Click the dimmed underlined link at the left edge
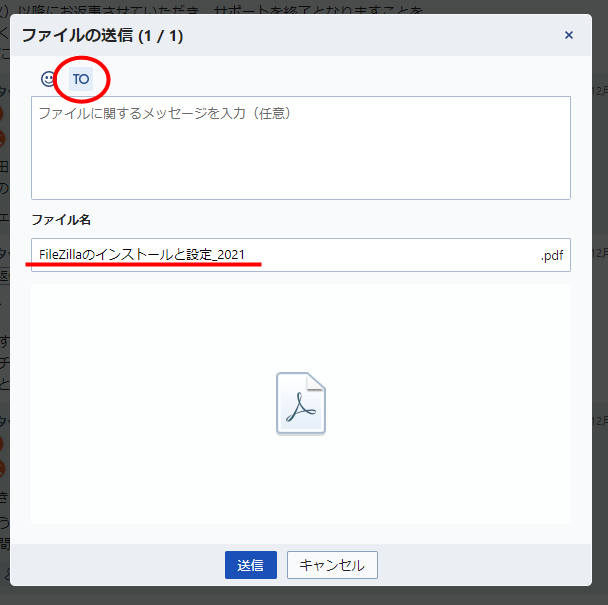This screenshot has height=605, width=608. click(4, 274)
